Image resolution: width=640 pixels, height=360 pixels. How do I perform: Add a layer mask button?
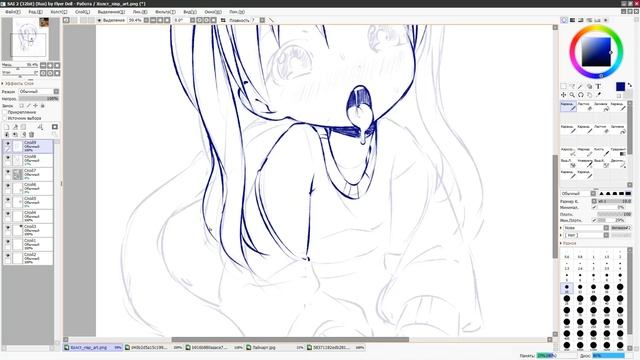pos(55,127)
